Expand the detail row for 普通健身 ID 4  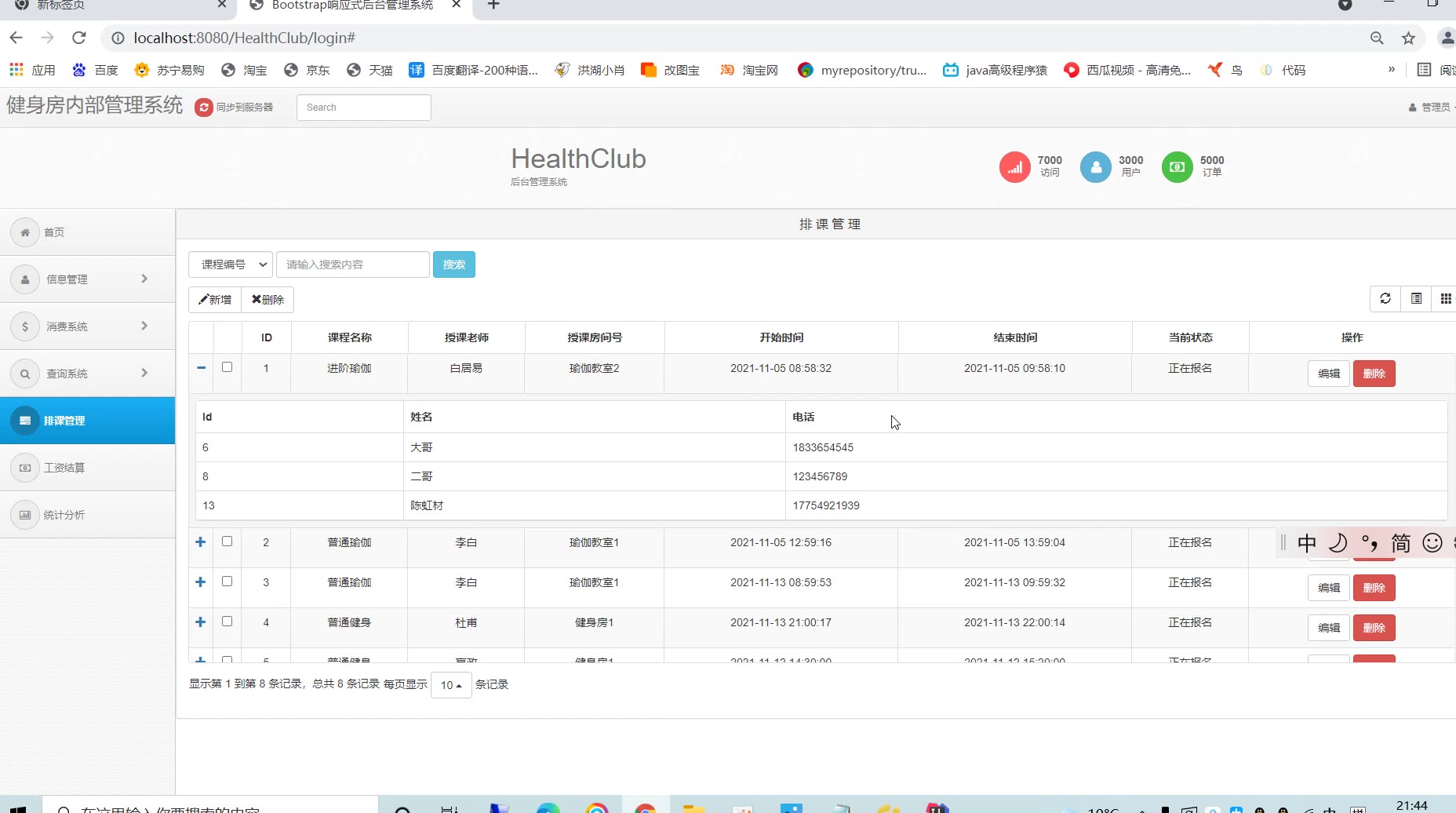click(201, 622)
